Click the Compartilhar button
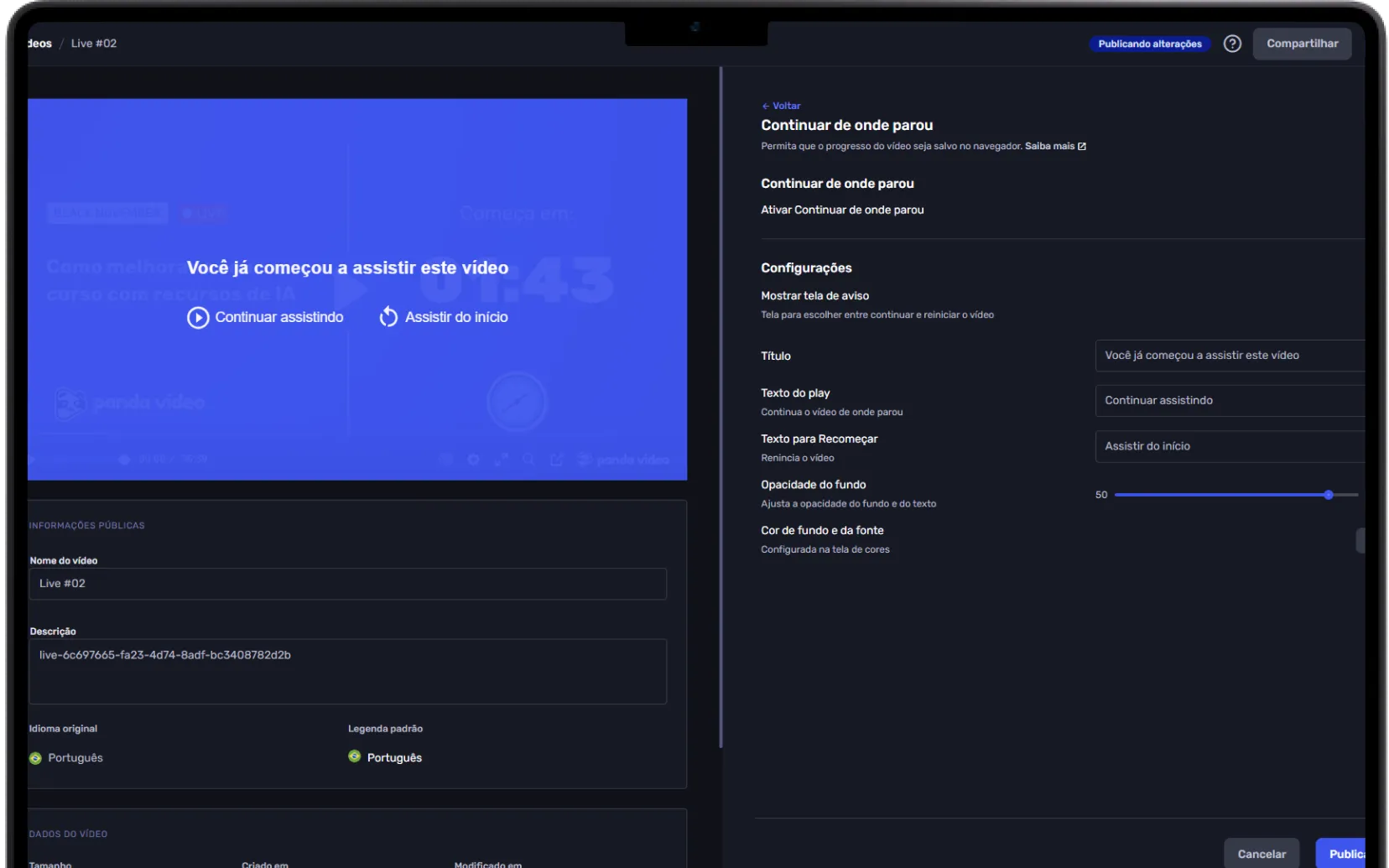 pyautogui.click(x=1302, y=44)
